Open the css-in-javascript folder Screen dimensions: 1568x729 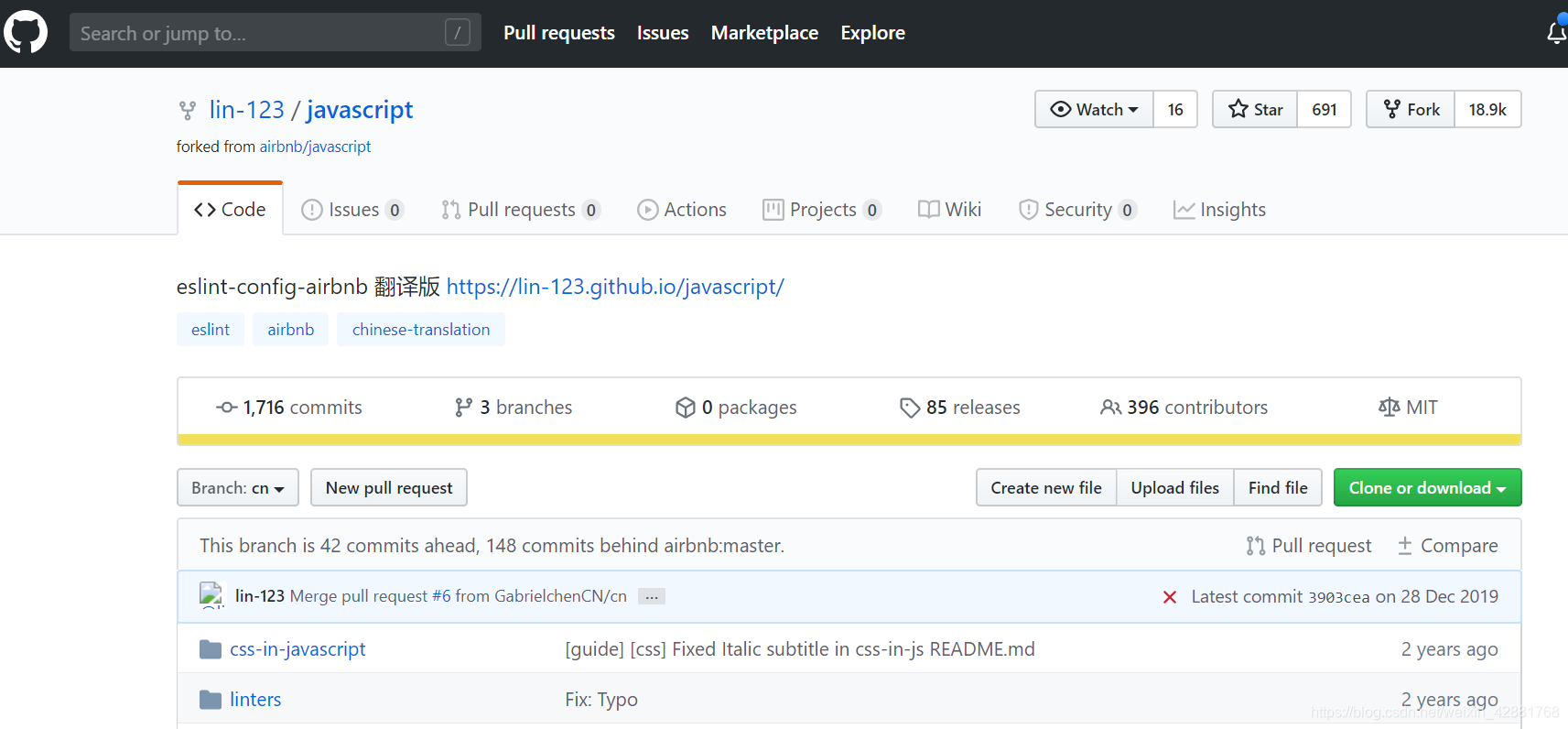(x=297, y=649)
